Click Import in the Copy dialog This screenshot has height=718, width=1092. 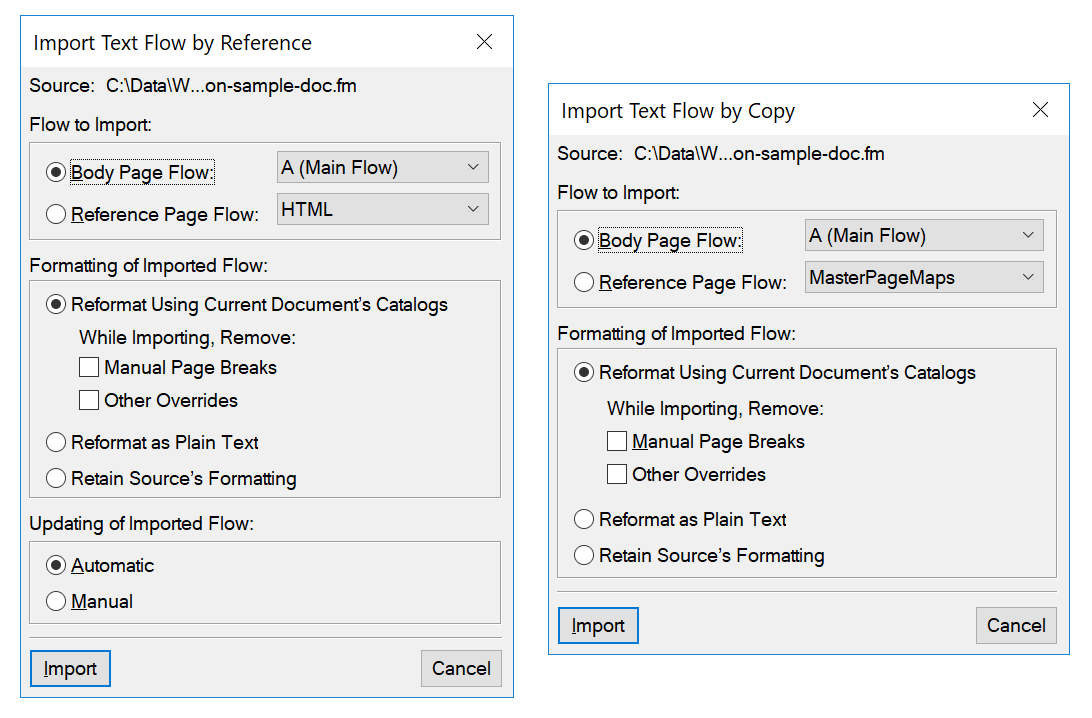(x=597, y=625)
